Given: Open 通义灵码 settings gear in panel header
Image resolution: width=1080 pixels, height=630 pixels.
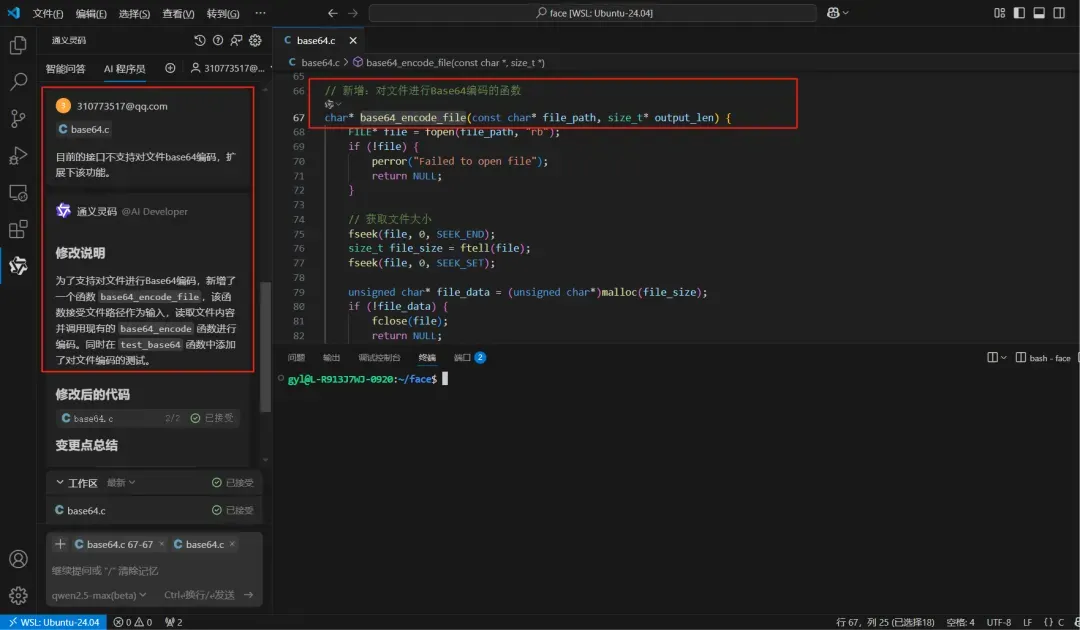Looking at the screenshot, I should click(x=255, y=40).
